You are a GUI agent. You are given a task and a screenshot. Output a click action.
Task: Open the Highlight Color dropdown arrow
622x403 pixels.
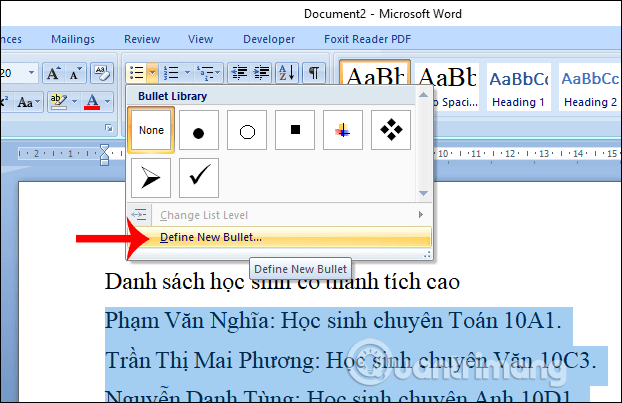point(74,102)
